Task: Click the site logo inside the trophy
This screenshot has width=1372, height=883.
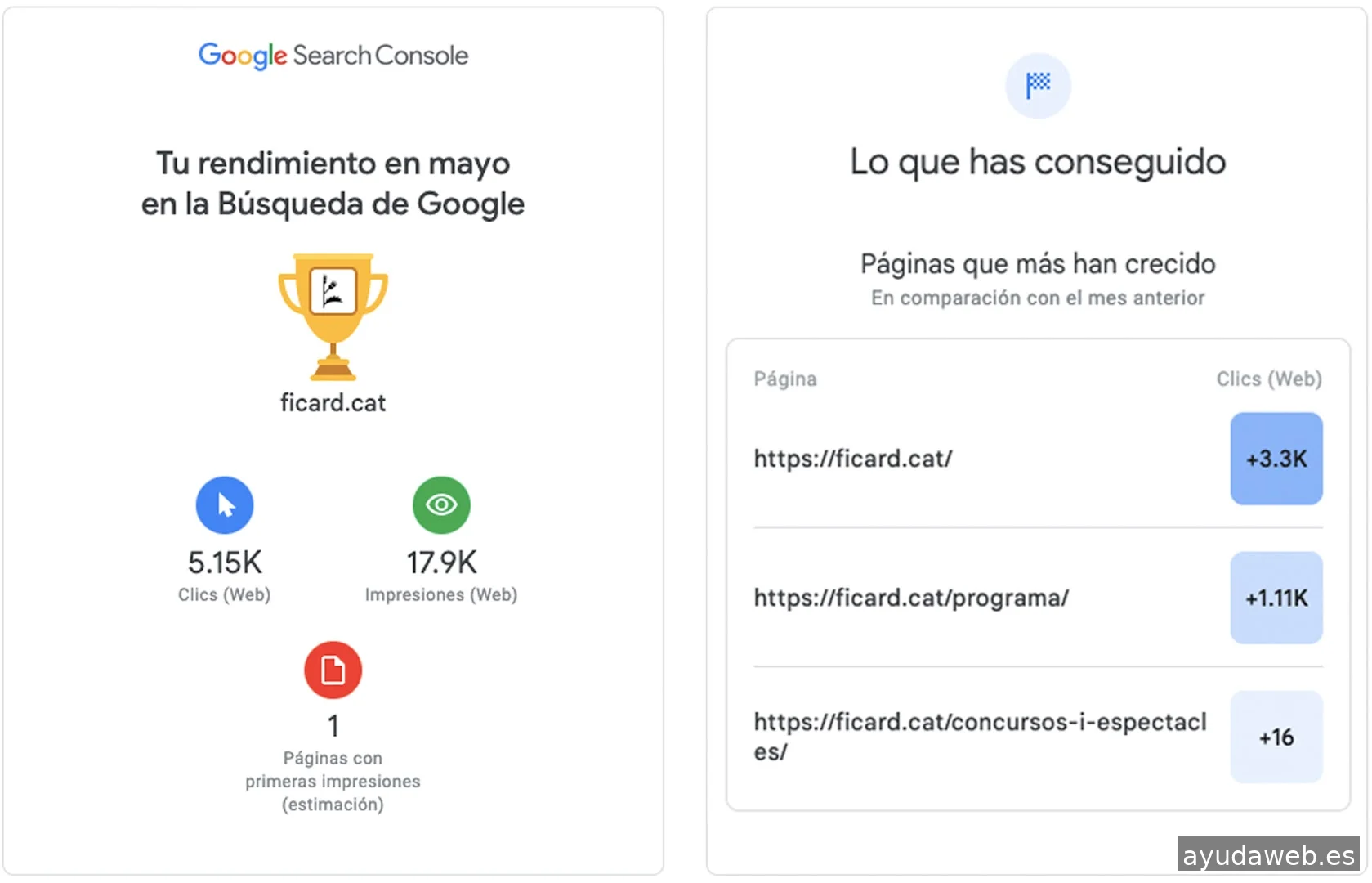Action: (x=333, y=290)
